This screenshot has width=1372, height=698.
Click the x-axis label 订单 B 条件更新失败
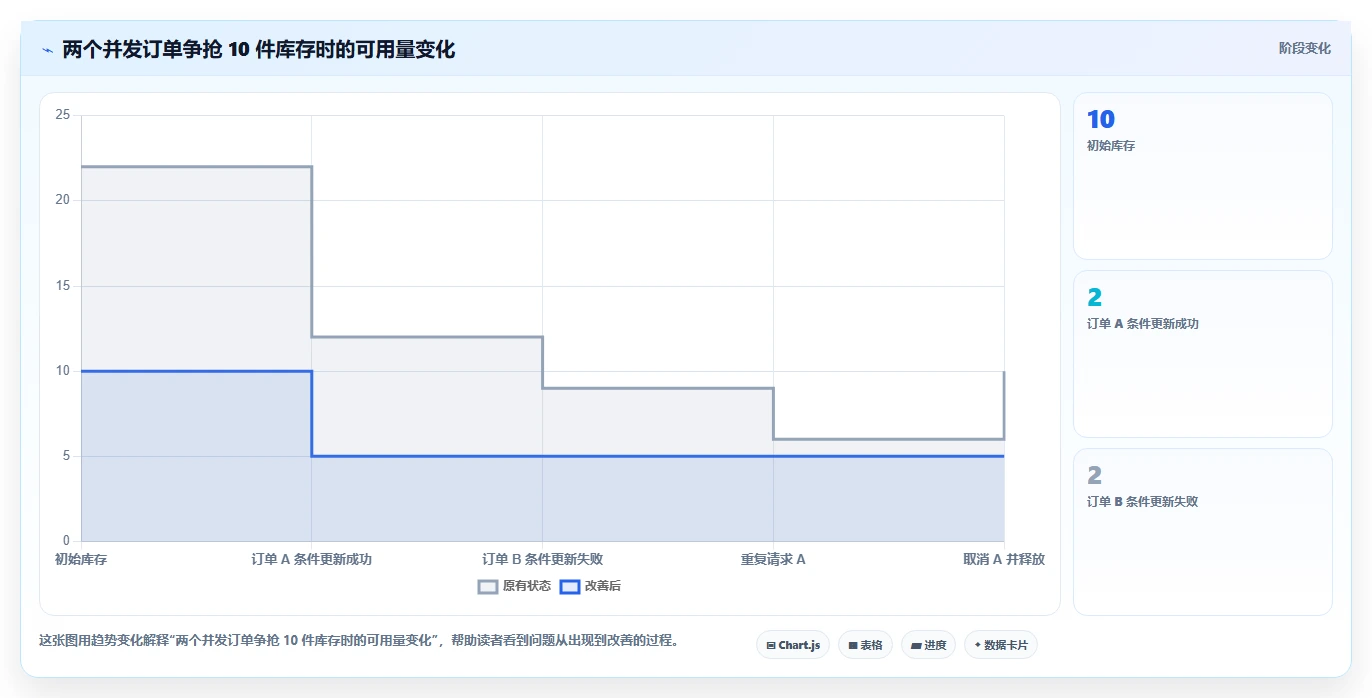coord(542,560)
